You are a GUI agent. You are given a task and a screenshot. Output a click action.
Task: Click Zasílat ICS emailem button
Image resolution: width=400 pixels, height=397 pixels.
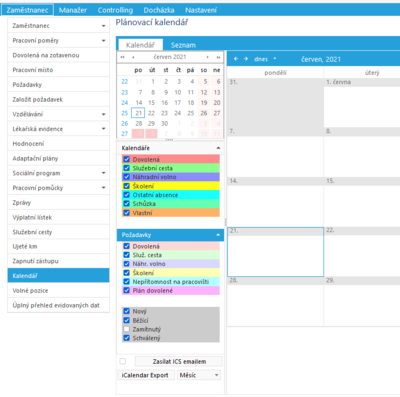[179, 361]
